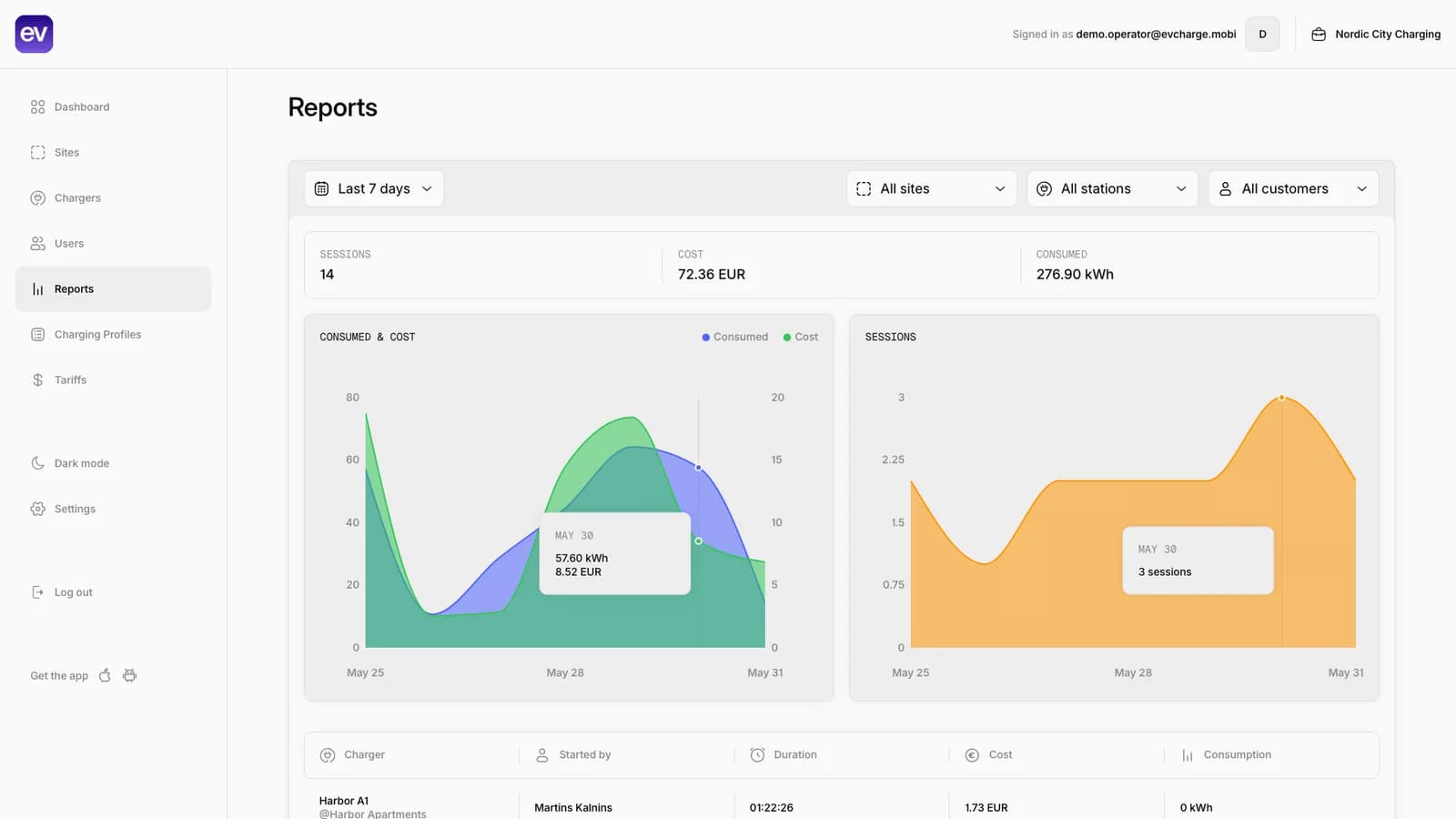Image resolution: width=1456 pixels, height=819 pixels.
Task: Click the 72.36 EUR total cost value
Action: (711, 274)
